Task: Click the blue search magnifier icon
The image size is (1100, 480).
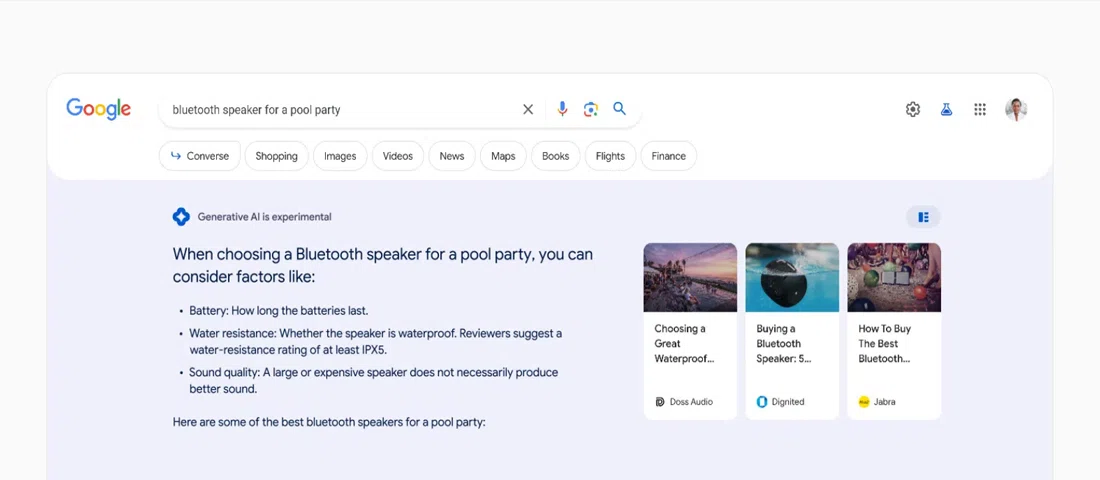Action: [x=620, y=109]
